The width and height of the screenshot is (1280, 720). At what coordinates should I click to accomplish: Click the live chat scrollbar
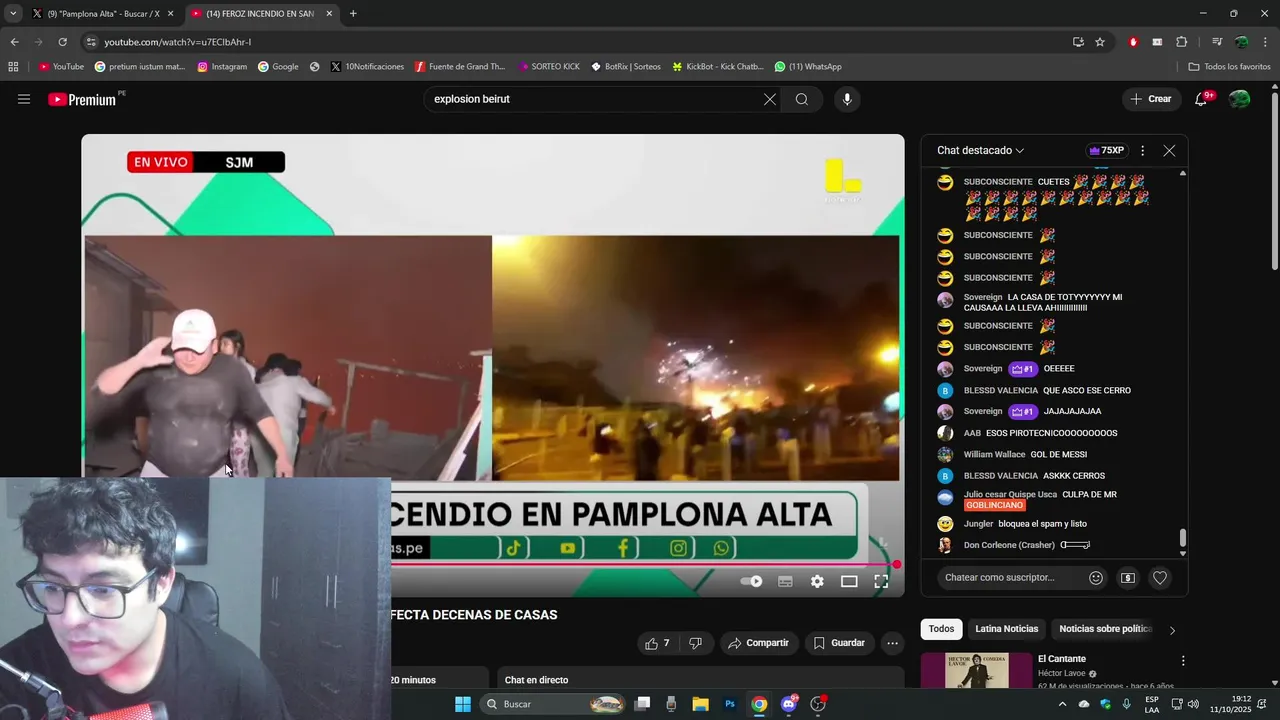1183,538
